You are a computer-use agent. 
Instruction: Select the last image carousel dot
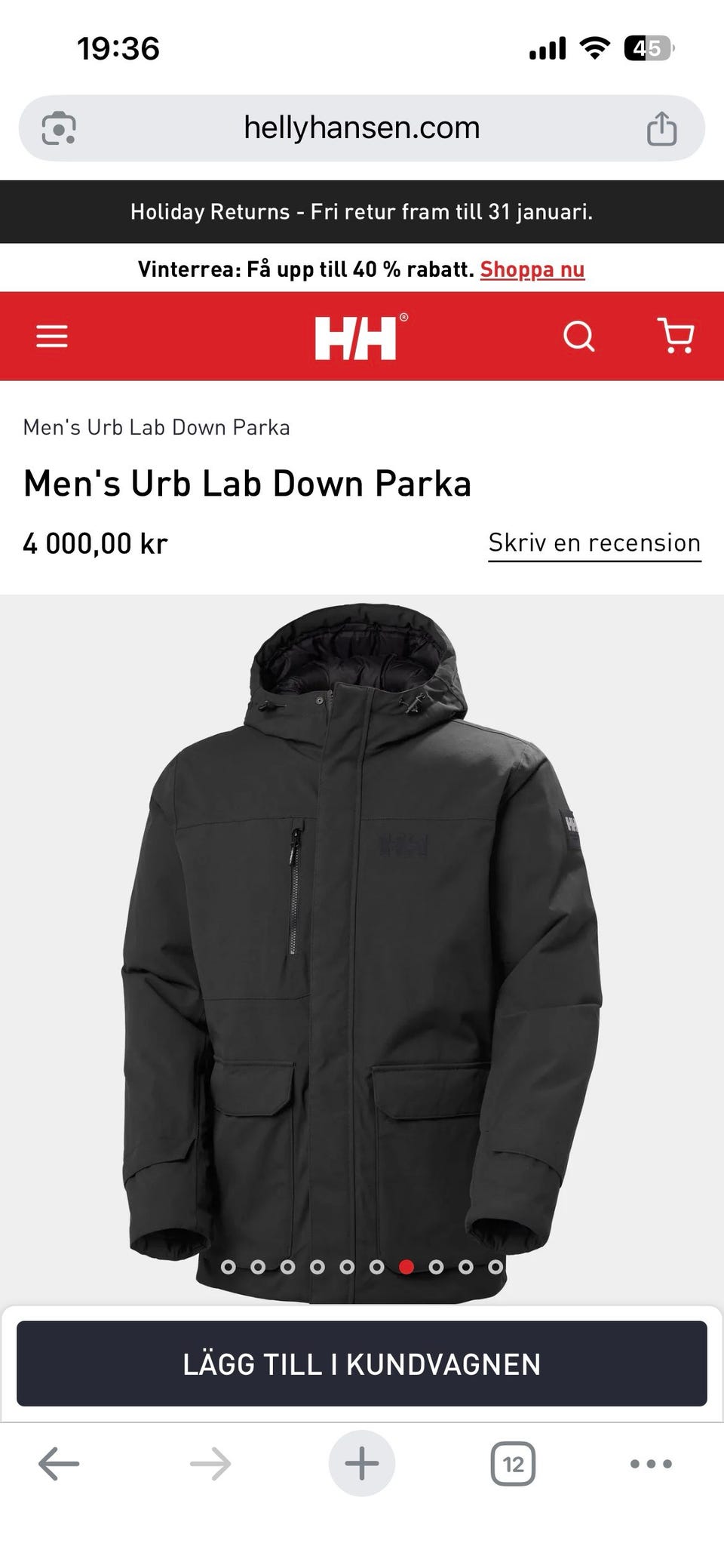(x=495, y=1267)
